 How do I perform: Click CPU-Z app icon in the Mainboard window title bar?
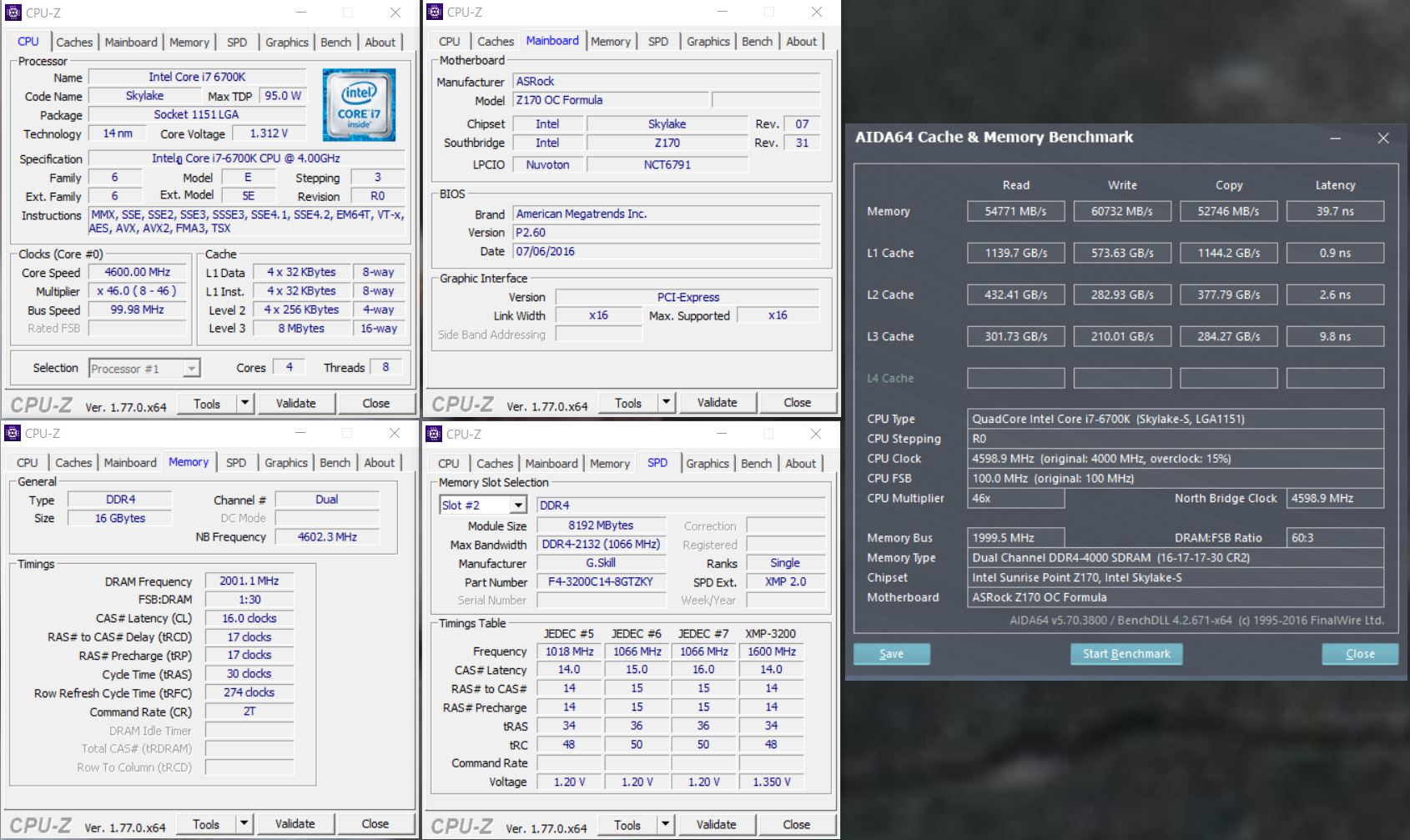435,12
